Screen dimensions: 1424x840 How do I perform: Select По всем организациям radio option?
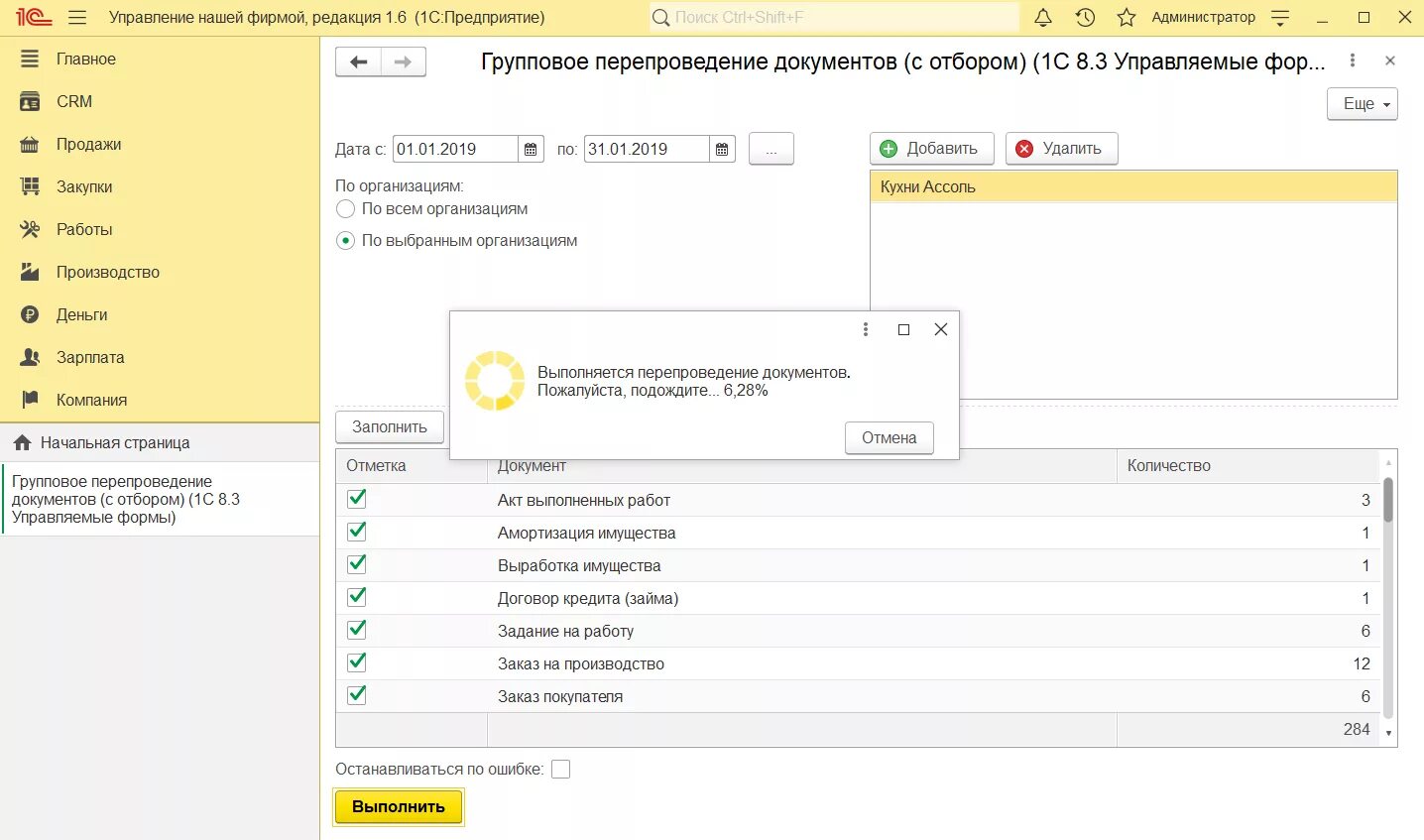[345, 209]
